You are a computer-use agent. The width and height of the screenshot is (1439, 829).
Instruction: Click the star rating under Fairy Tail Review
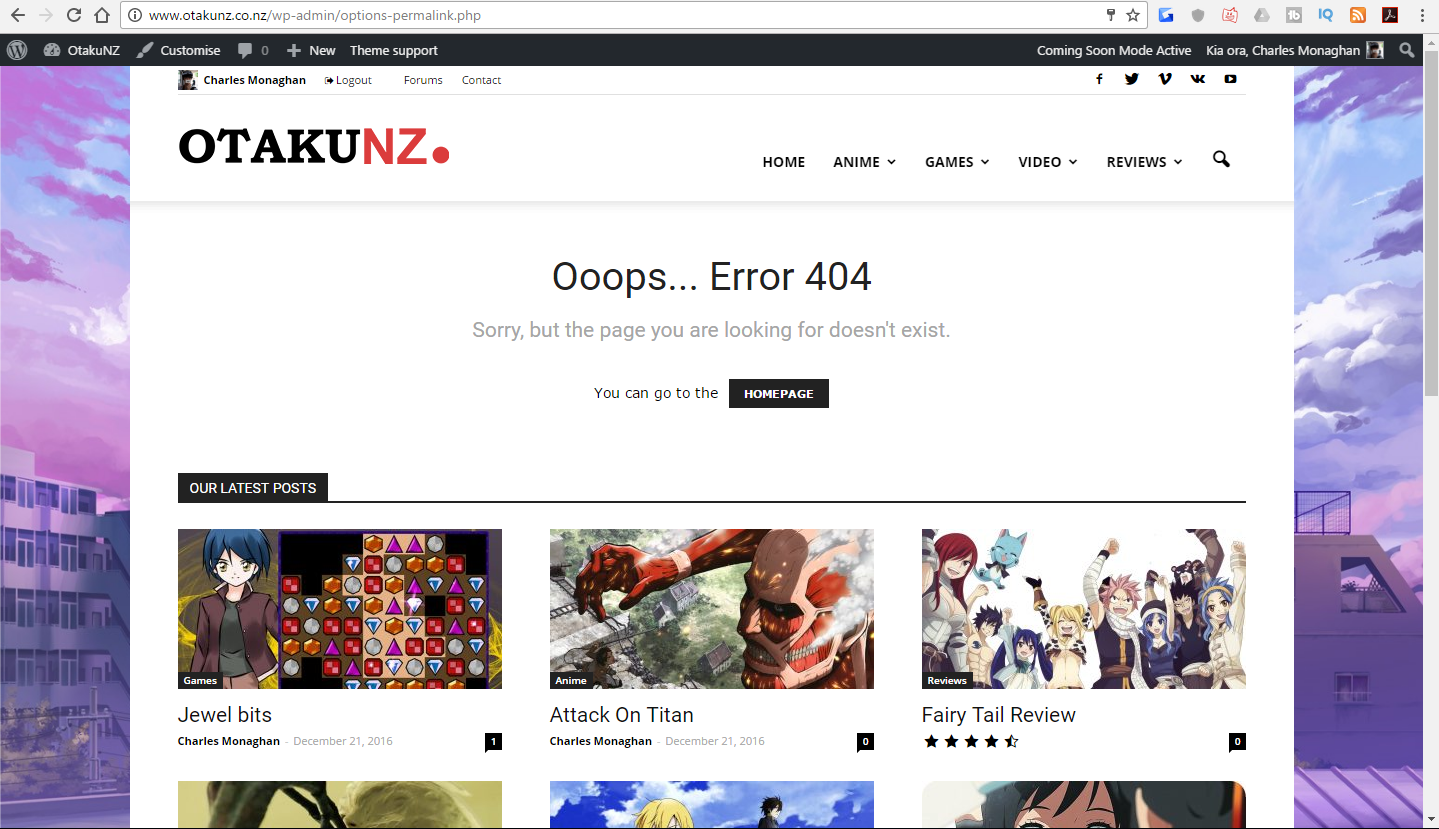[x=971, y=741]
